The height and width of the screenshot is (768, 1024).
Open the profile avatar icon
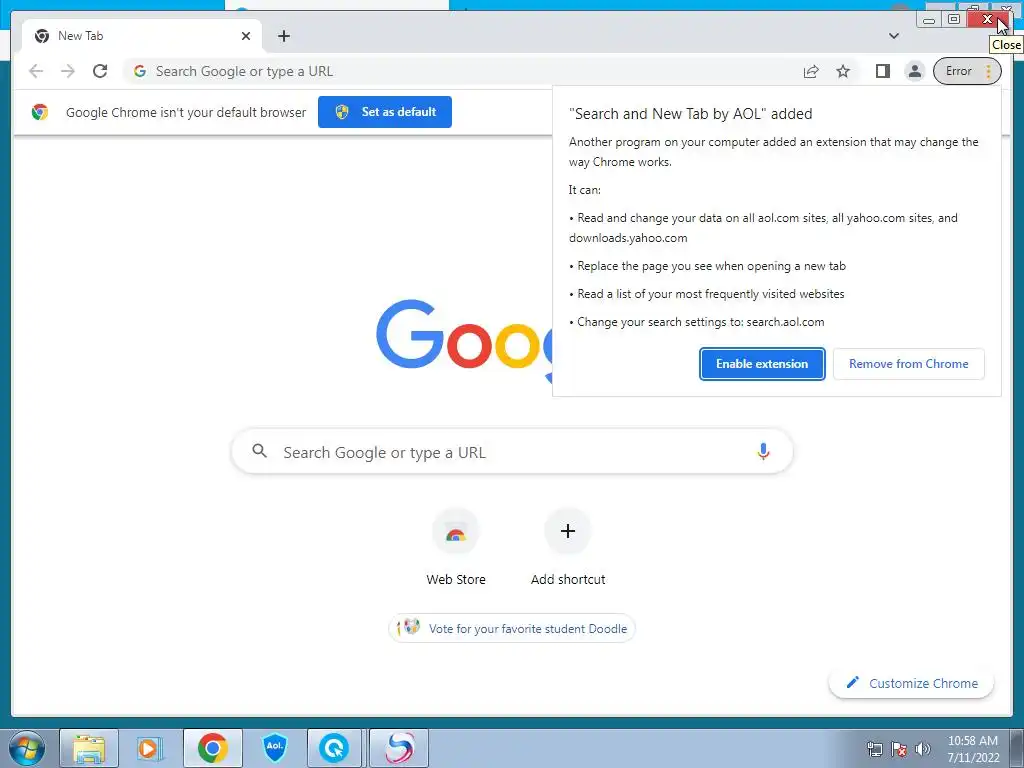(x=915, y=71)
